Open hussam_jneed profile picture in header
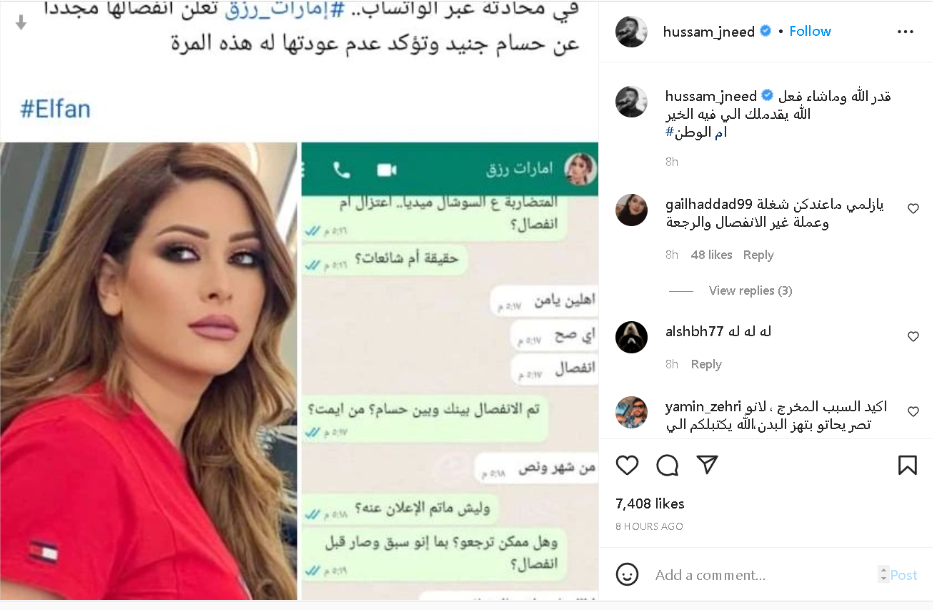This screenshot has height=610, width=933. (631, 32)
